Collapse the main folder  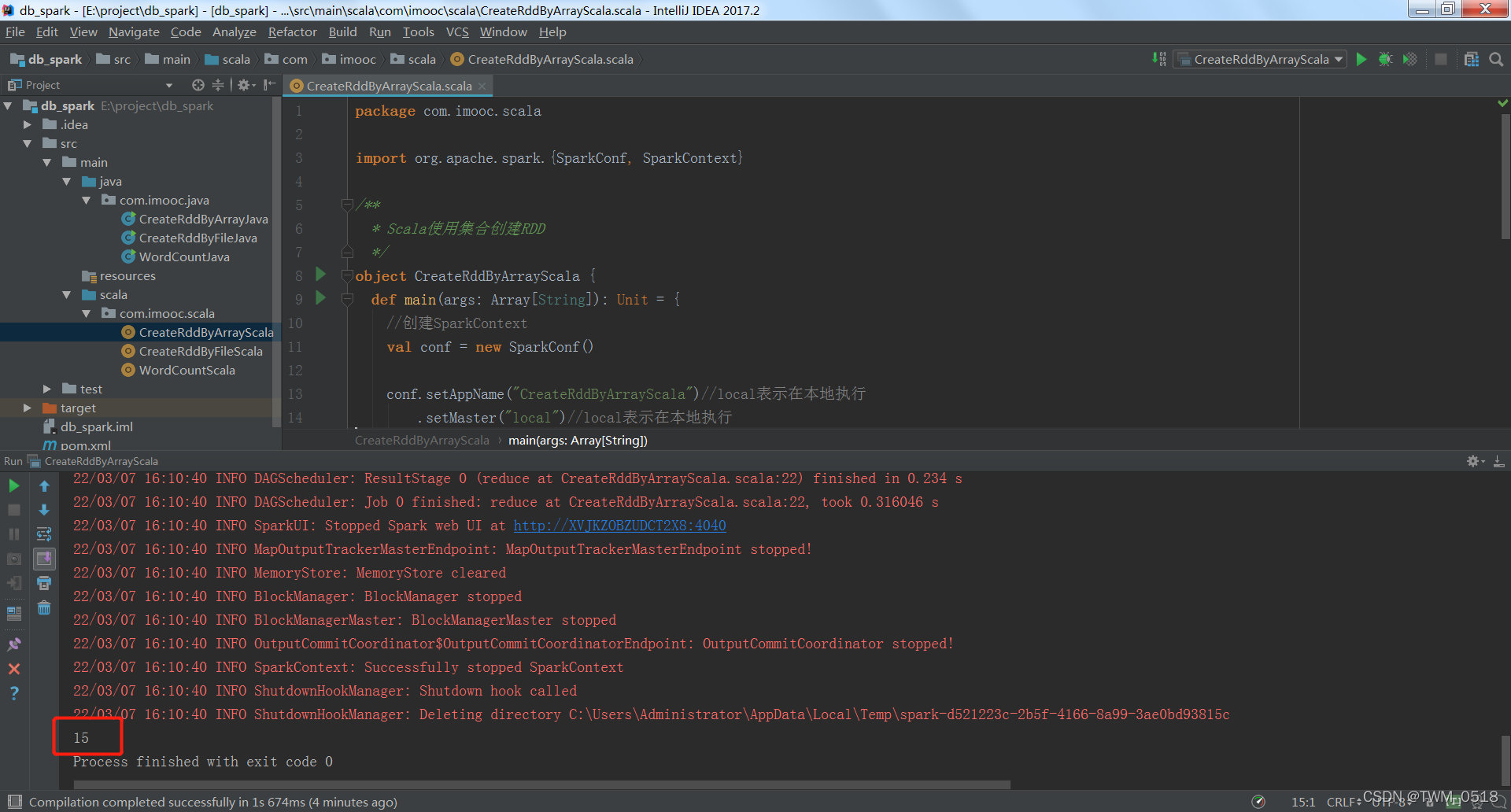[47, 162]
